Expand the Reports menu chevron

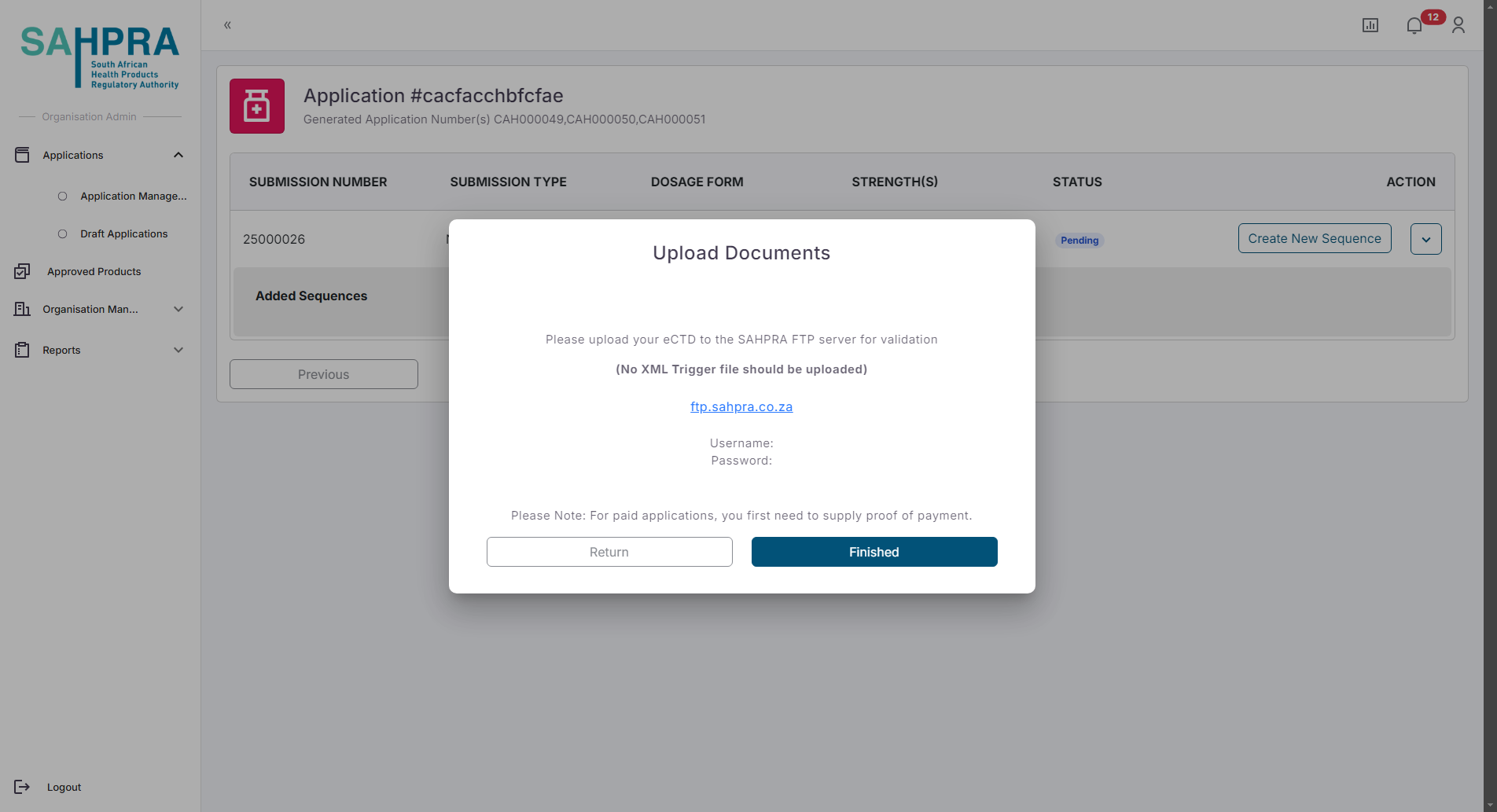click(178, 351)
